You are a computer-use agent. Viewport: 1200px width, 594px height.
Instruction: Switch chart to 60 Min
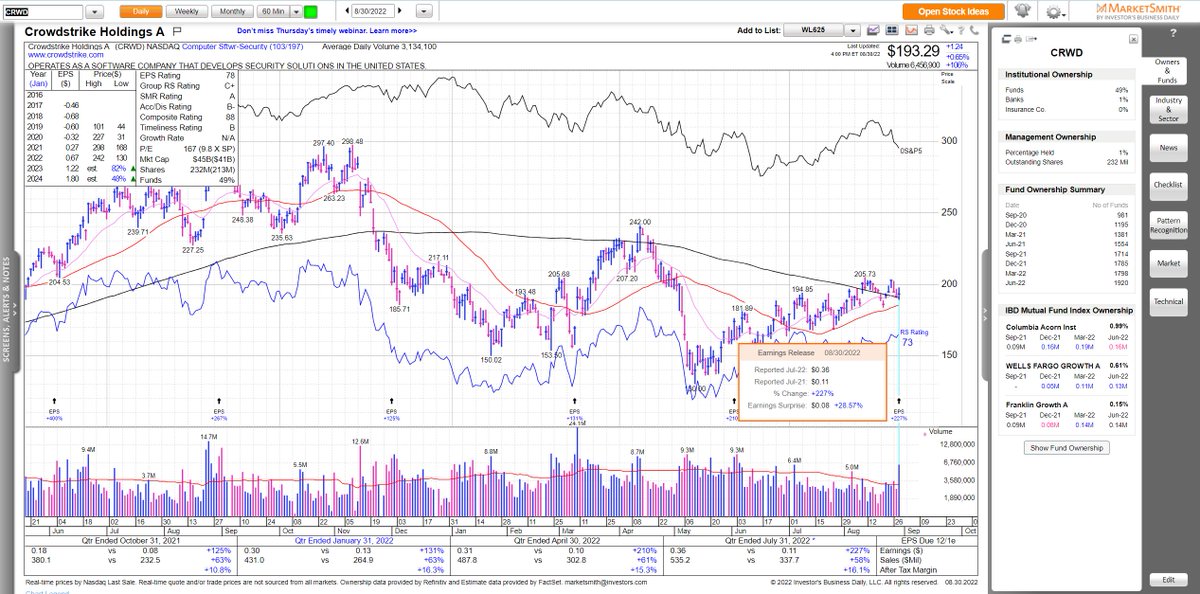coord(271,11)
